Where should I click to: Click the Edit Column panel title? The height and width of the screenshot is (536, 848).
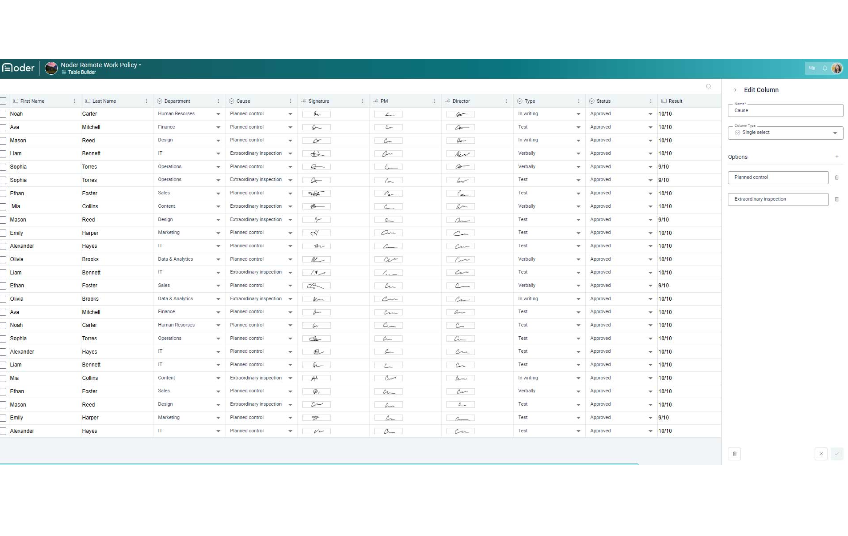pyautogui.click(x=761, y=90)
